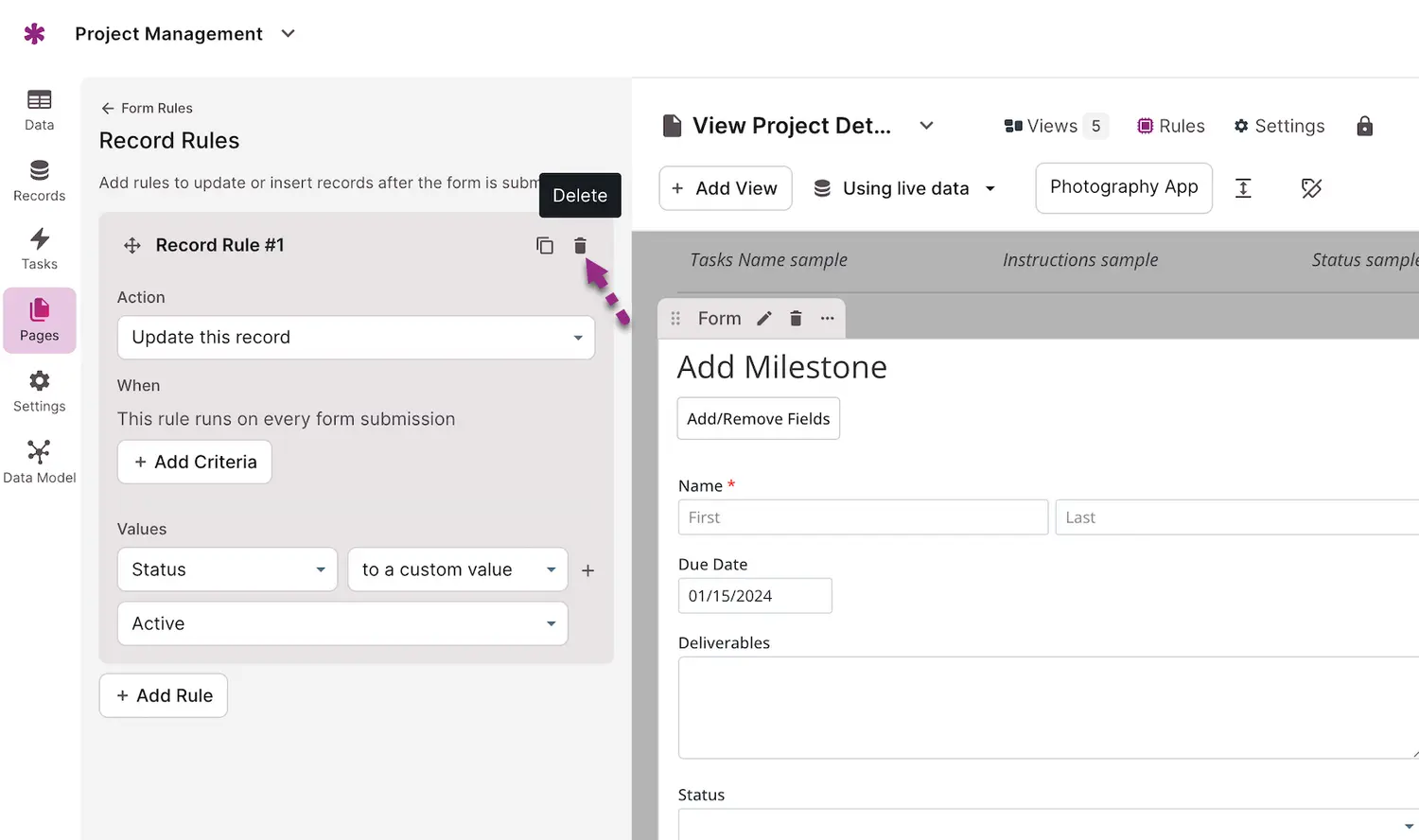
Task: Delete the Form block with trash icon
Action: [796, 319]
